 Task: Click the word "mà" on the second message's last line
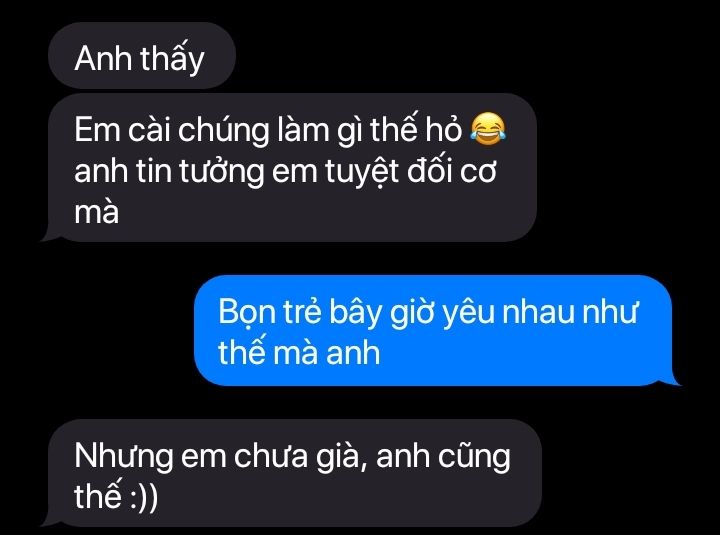tap(96, 212)
